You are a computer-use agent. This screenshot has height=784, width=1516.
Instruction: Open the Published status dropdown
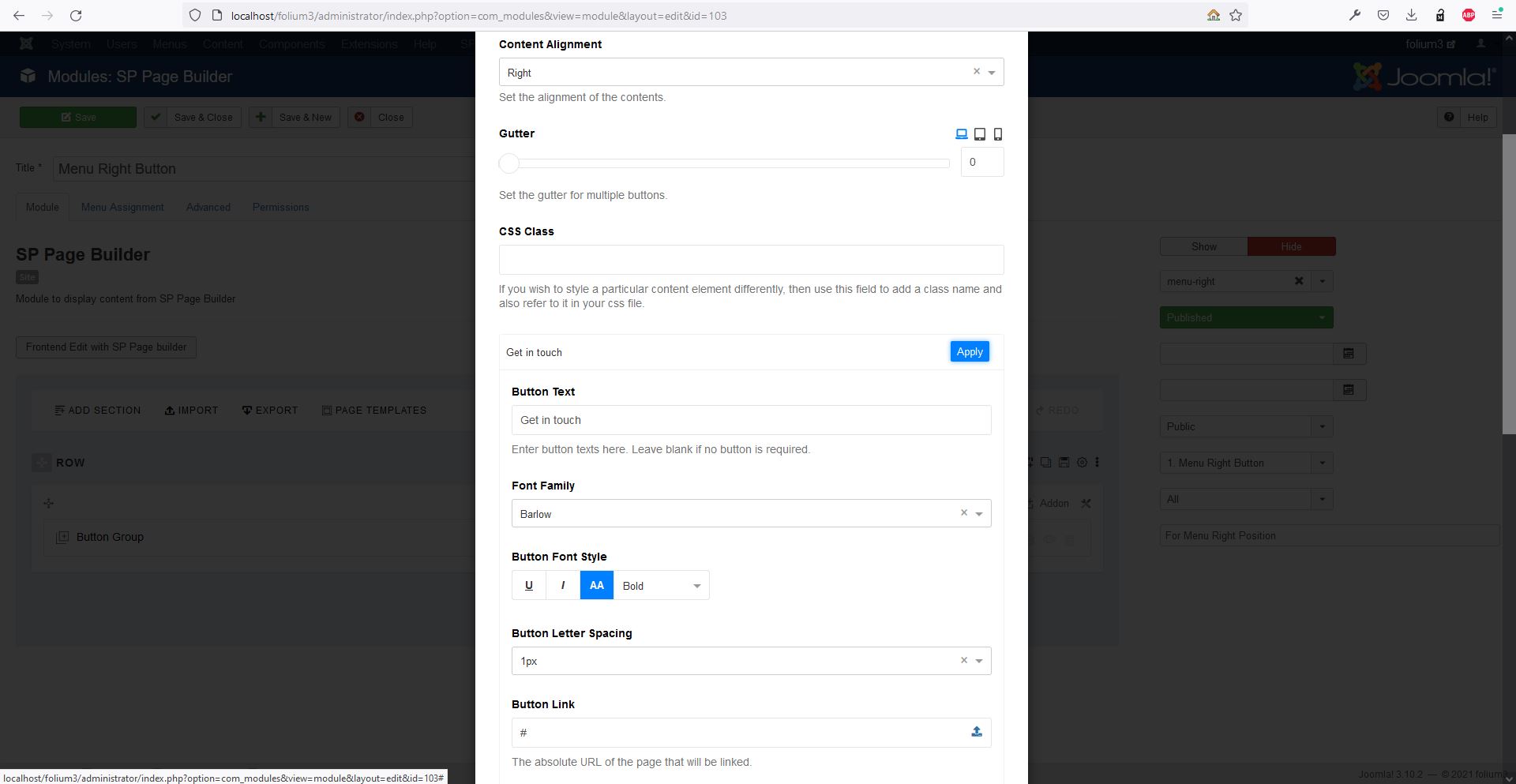(x=1247, y=317)
